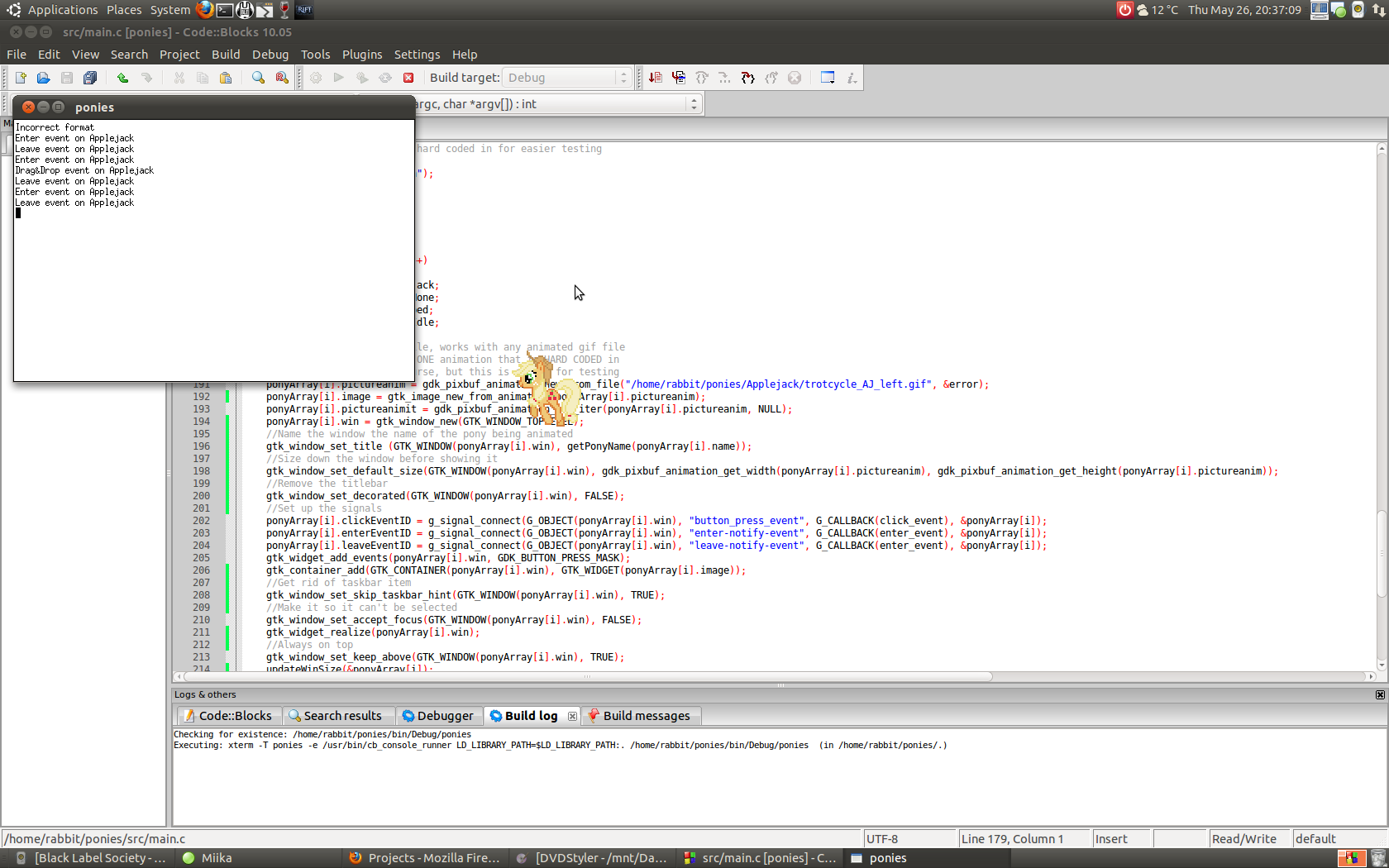Open the terminal launcher in the top panel

tap(224, 10)
